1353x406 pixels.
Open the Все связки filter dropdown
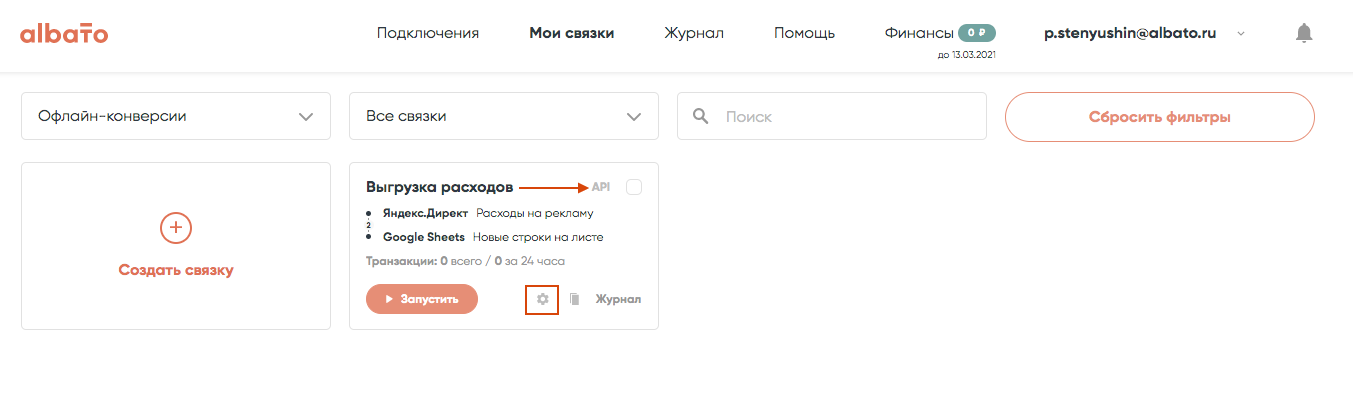[x=504, y=117]
